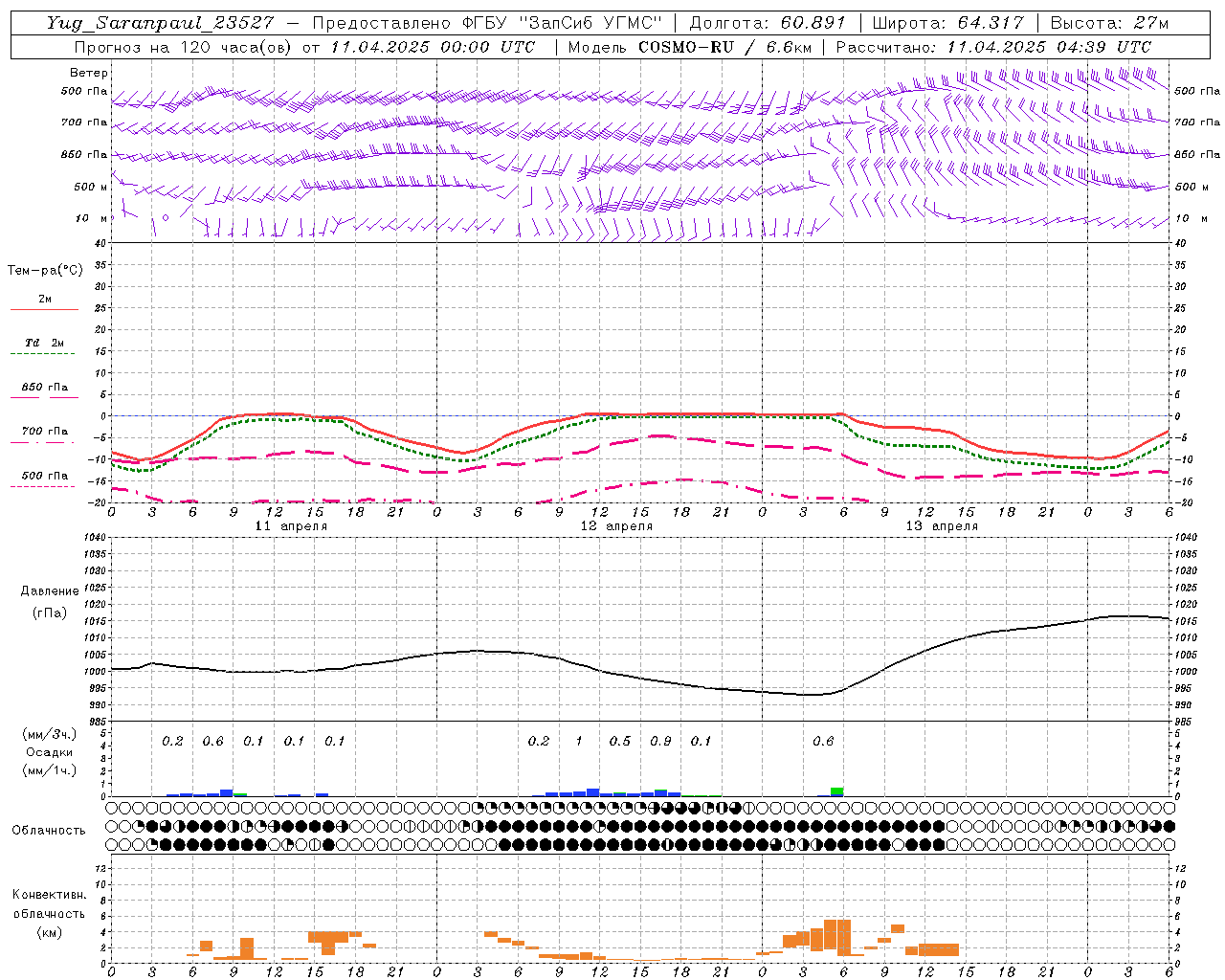Select the model name COSMO-RU / 6.6км
This screenshot has height=980, width=1225.
pos(724,46)
